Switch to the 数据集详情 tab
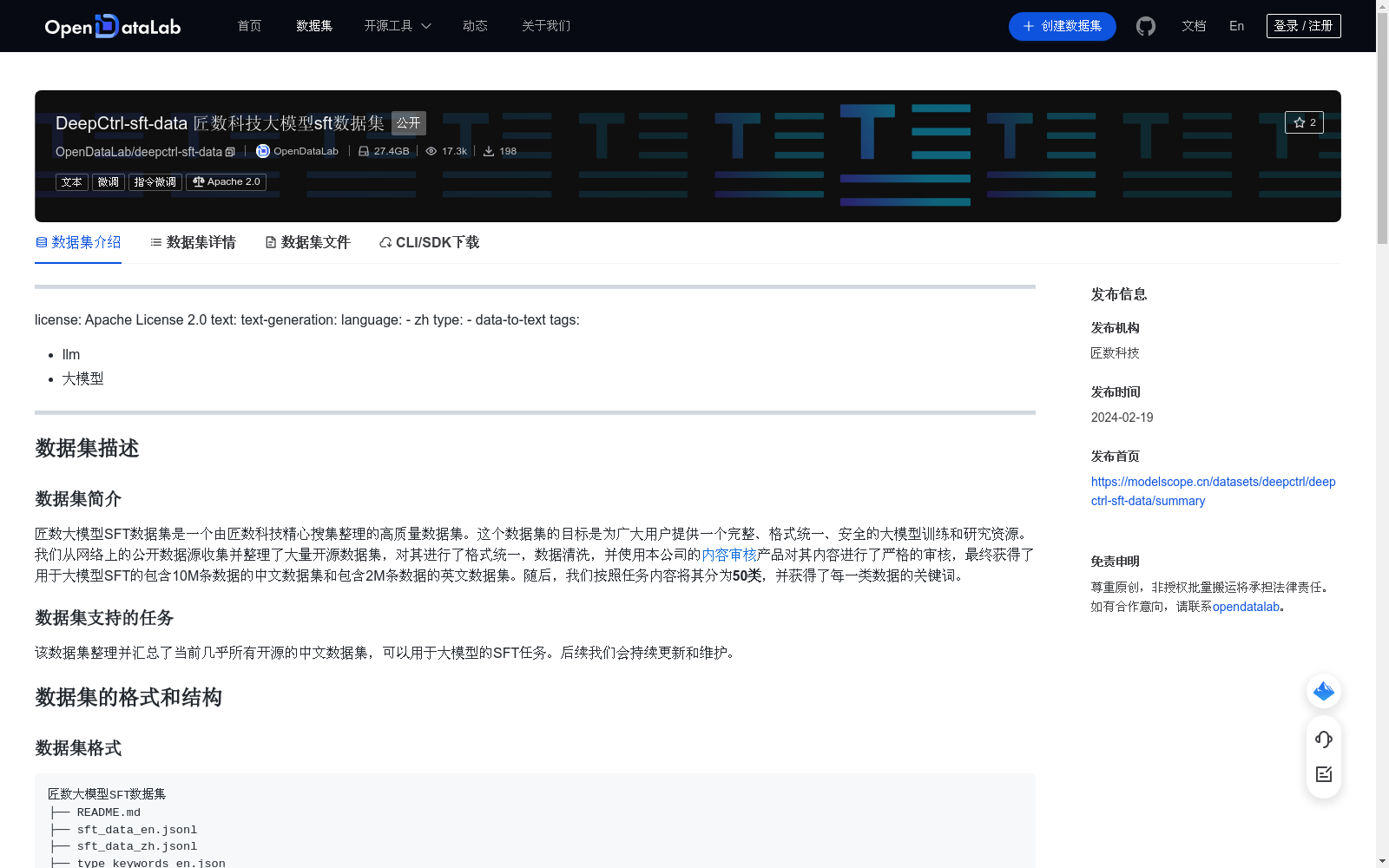 [x=193, y=242]
